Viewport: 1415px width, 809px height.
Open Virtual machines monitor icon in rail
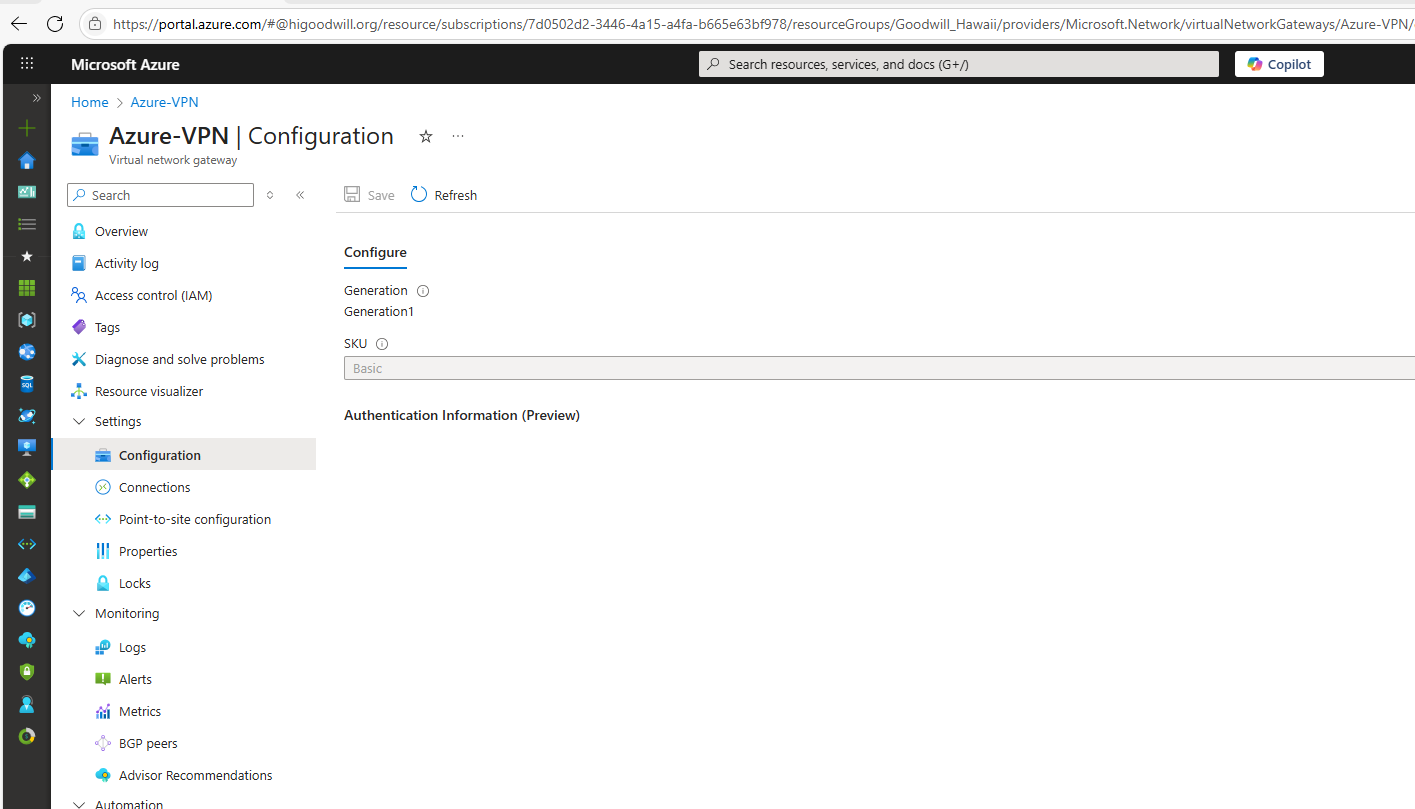27,447
